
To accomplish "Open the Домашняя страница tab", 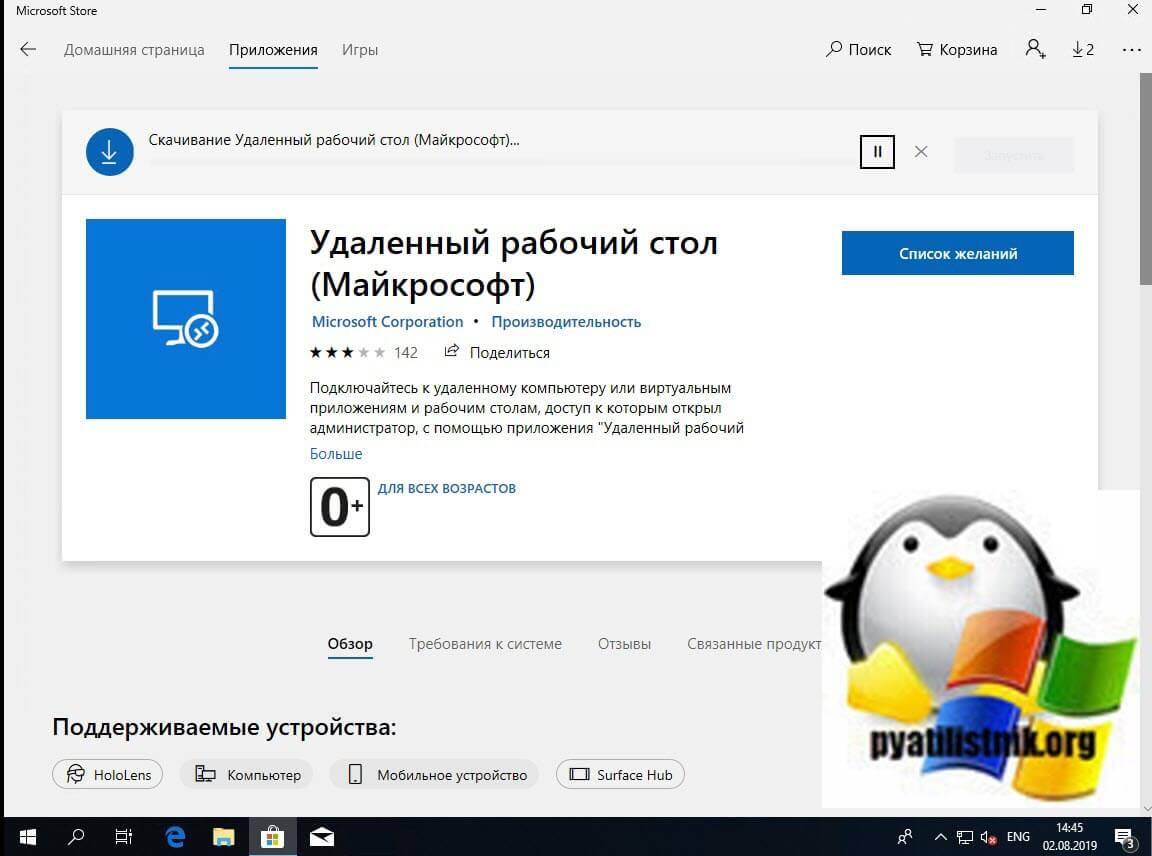I will click(134, 50).
